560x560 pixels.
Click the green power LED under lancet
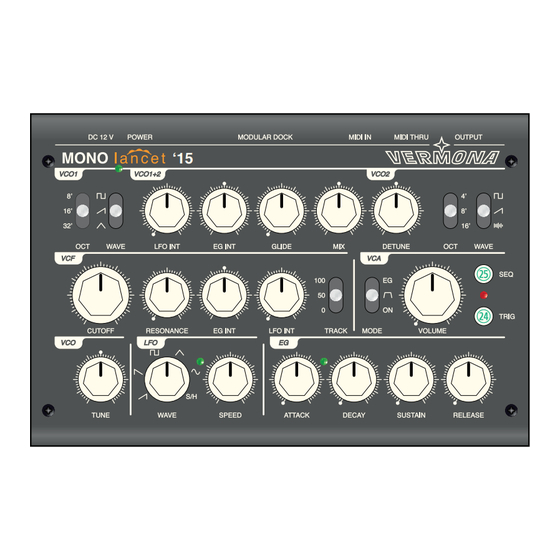click(119, 169)
